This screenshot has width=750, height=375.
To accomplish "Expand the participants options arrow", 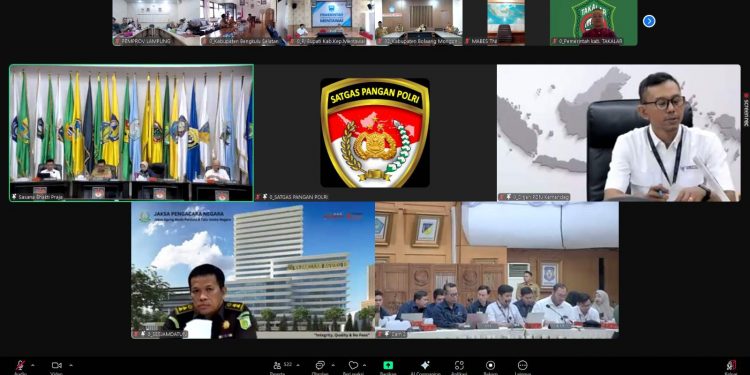I will click(298, 365).
